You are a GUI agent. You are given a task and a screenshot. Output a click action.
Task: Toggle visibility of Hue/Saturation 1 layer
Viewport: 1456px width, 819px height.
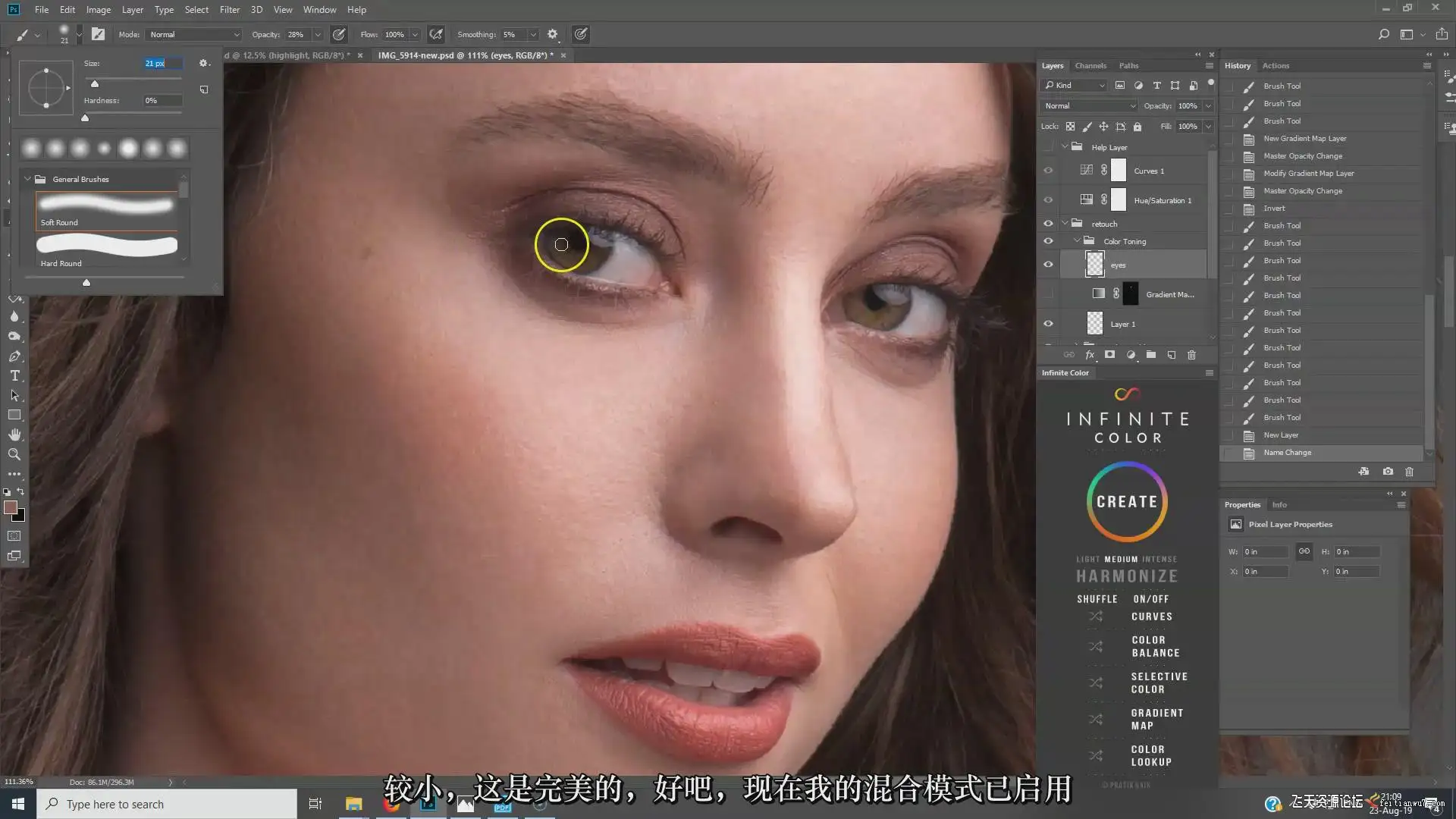pyautogui.click(x=1048, y=200)
